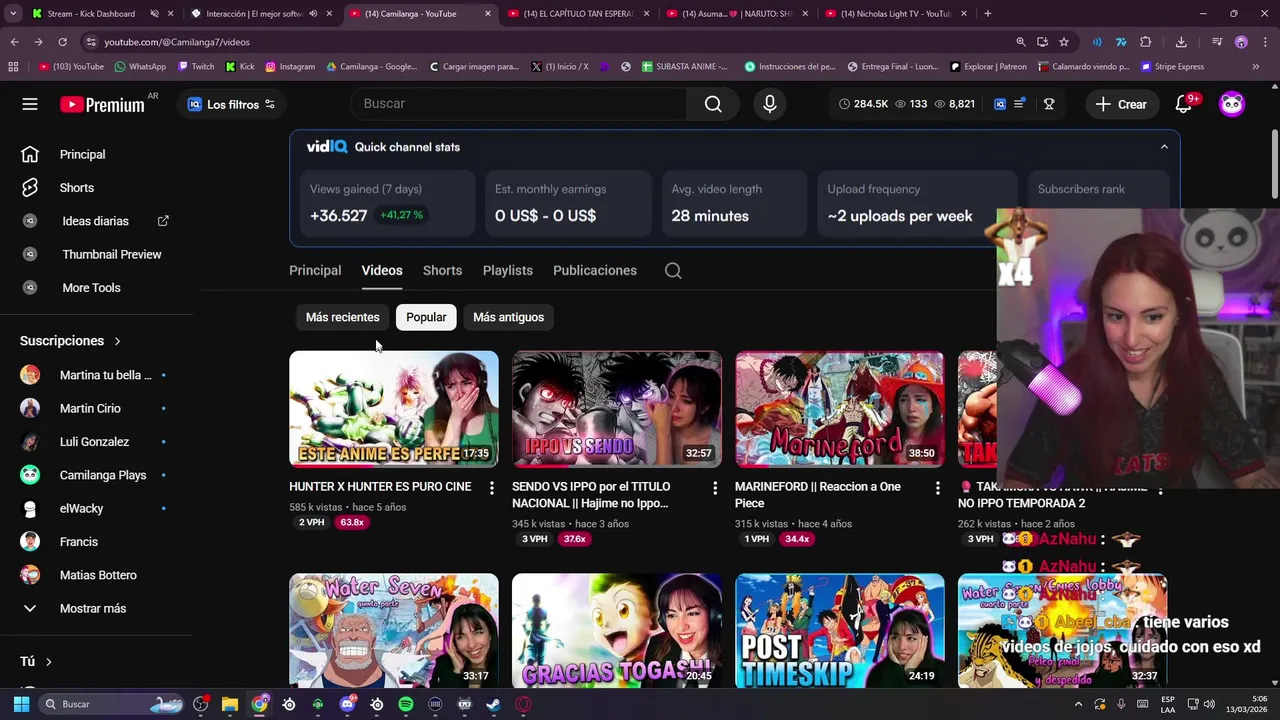The image size is (1280, 720).
Task: Open the GRACIAS TOGASHI video thumbnail
Action: pyautogui.click(x=617, y=631)
